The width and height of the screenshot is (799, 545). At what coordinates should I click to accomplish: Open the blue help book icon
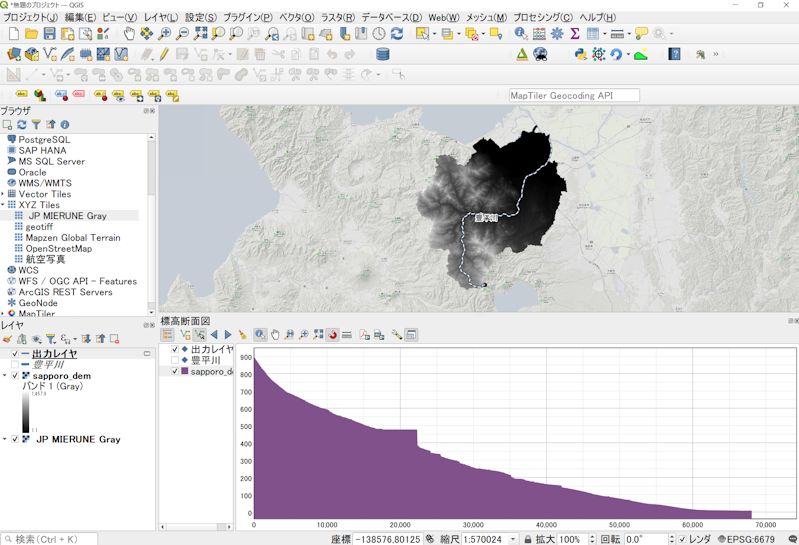pyautogui.click(x=674, y=54)
